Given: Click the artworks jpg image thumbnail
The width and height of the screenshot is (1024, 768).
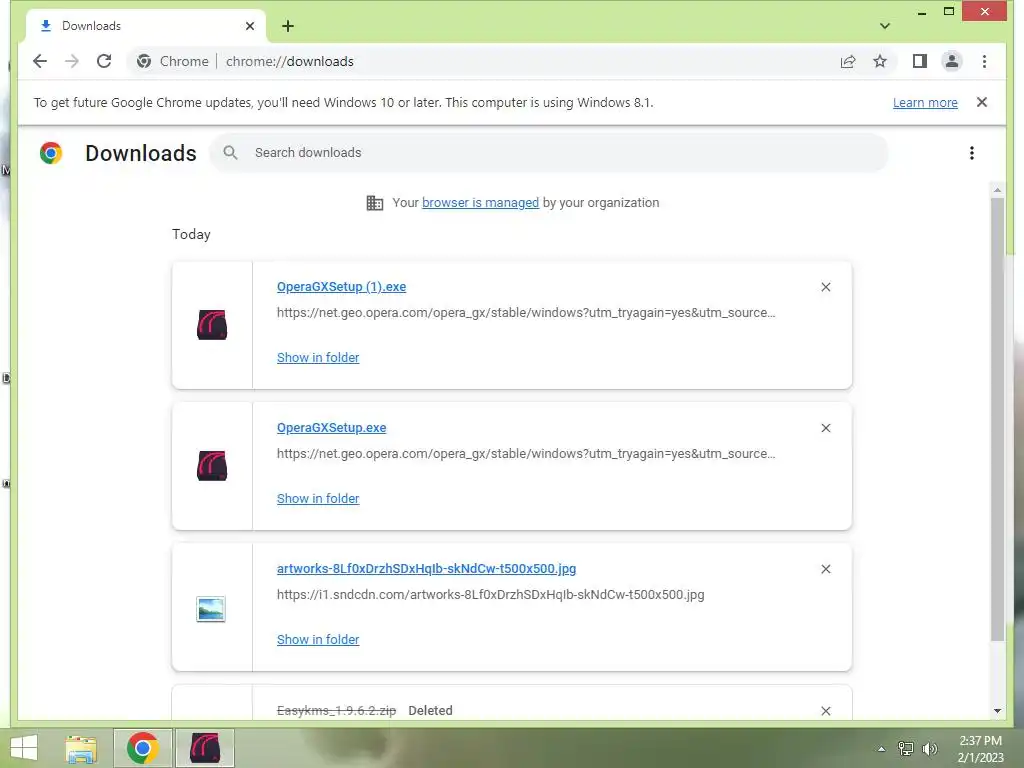Looking at the screenshot, I should point(211,609).
